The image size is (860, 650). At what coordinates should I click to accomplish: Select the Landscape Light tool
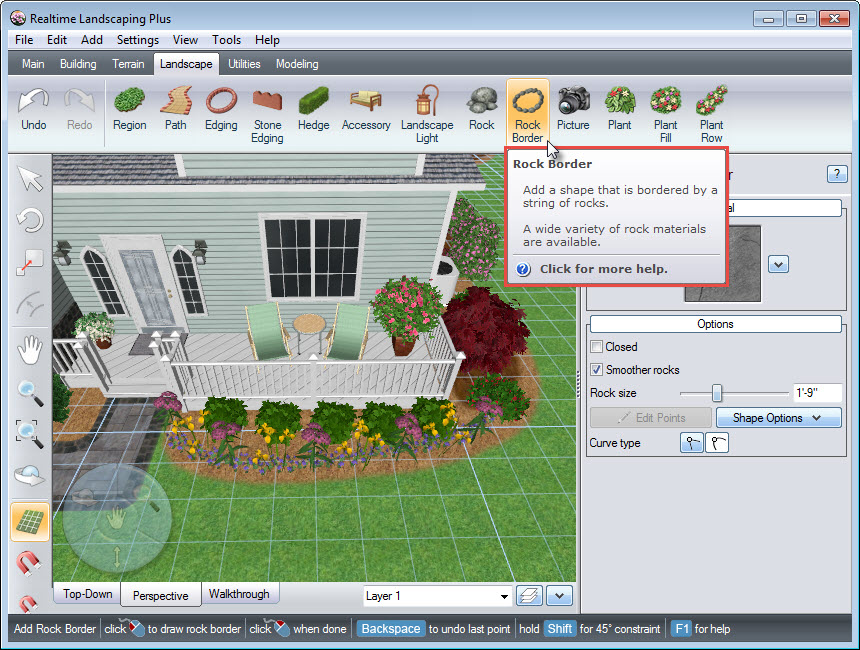tap(427, 115)
